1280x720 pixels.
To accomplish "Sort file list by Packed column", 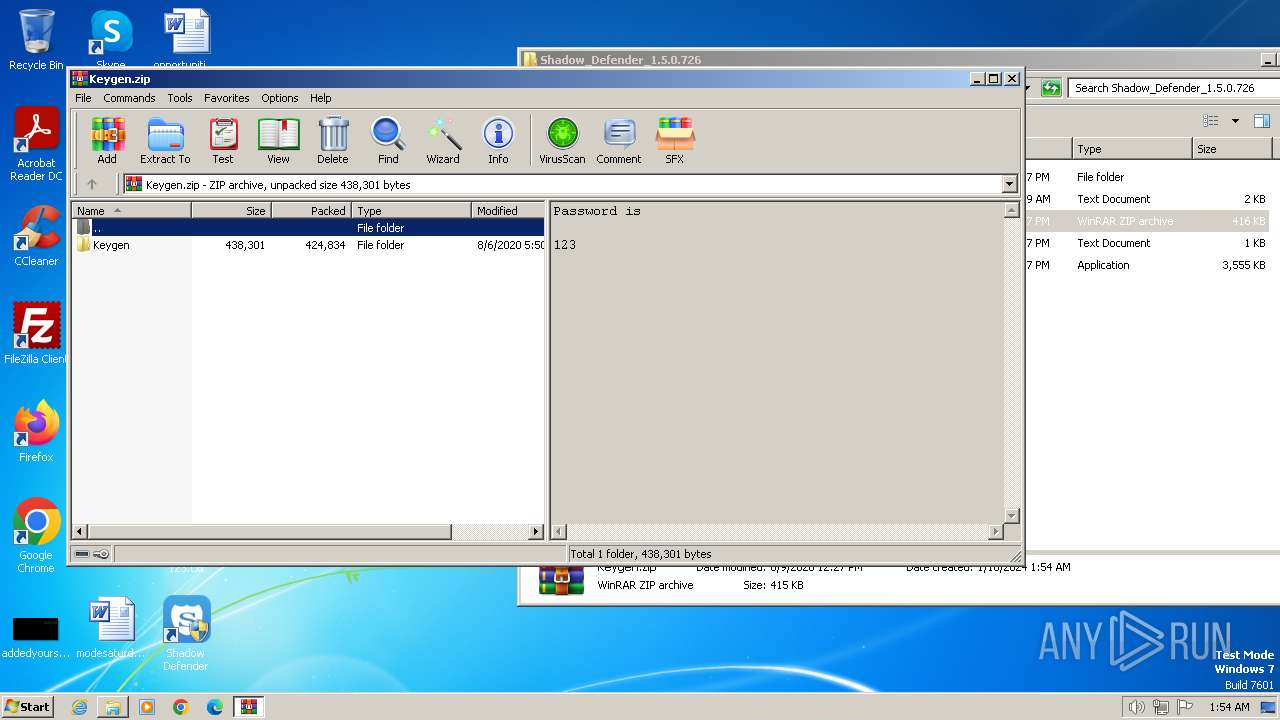I will (311, 210).
